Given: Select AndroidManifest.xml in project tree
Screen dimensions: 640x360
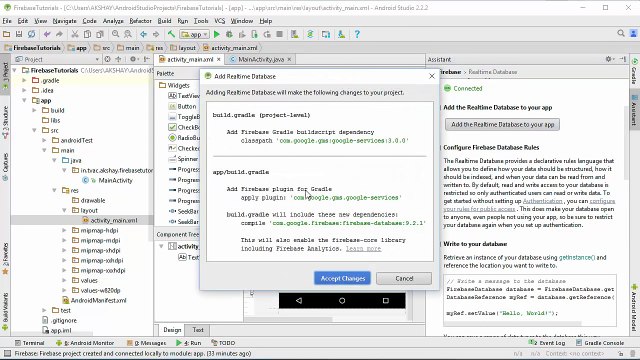Looking at the screenshot, I should 98,300.
